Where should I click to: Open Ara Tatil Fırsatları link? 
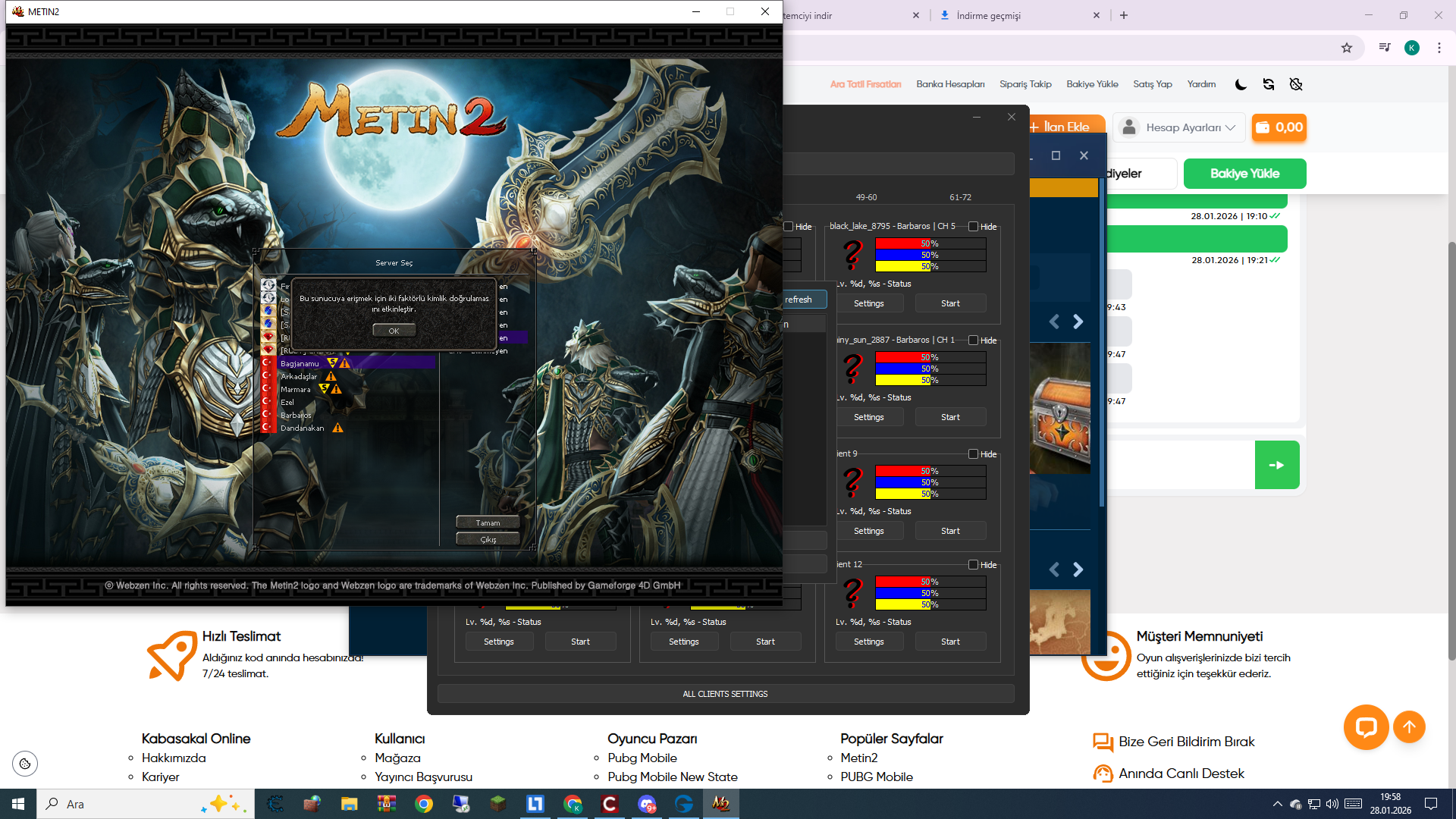(865, 84)
